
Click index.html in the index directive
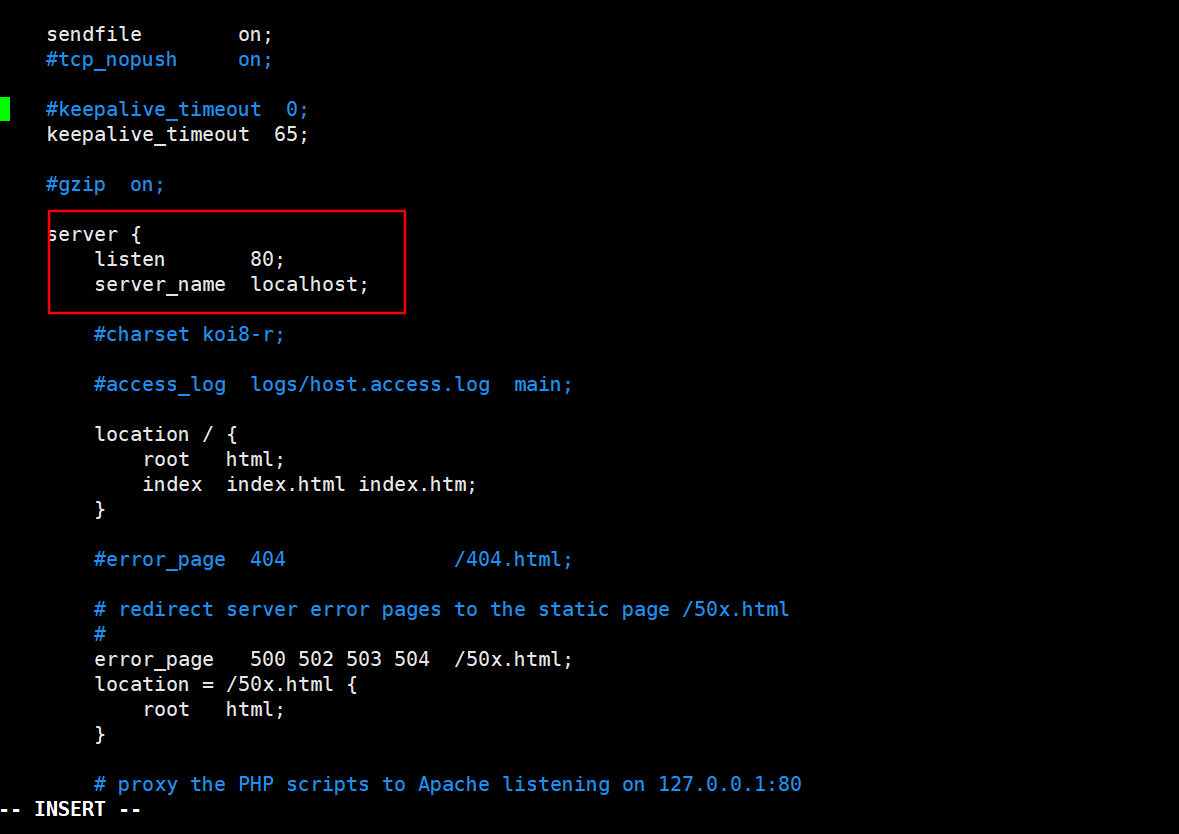click(286, 484)
